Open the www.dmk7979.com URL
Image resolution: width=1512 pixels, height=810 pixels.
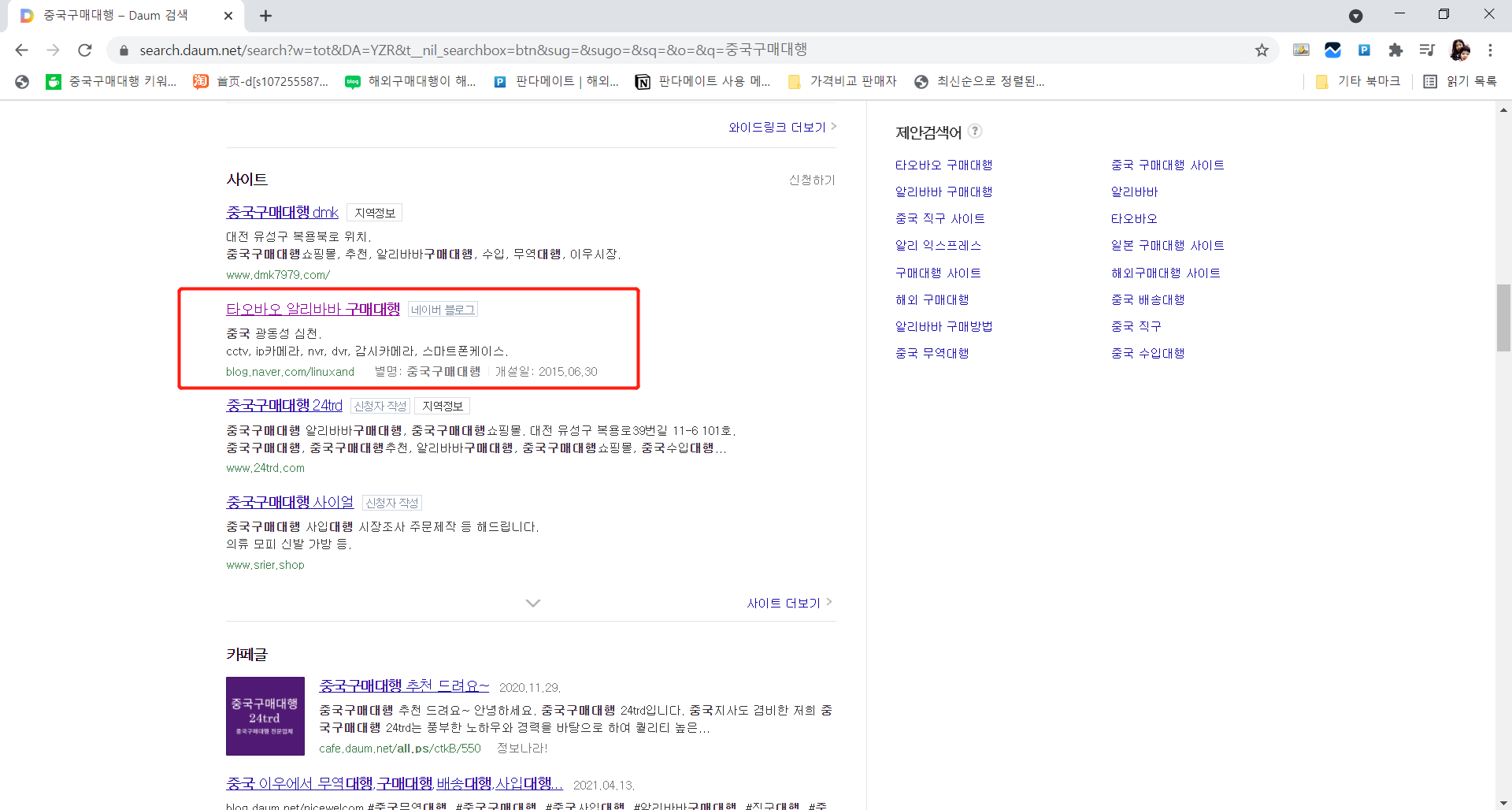(278, 275)
